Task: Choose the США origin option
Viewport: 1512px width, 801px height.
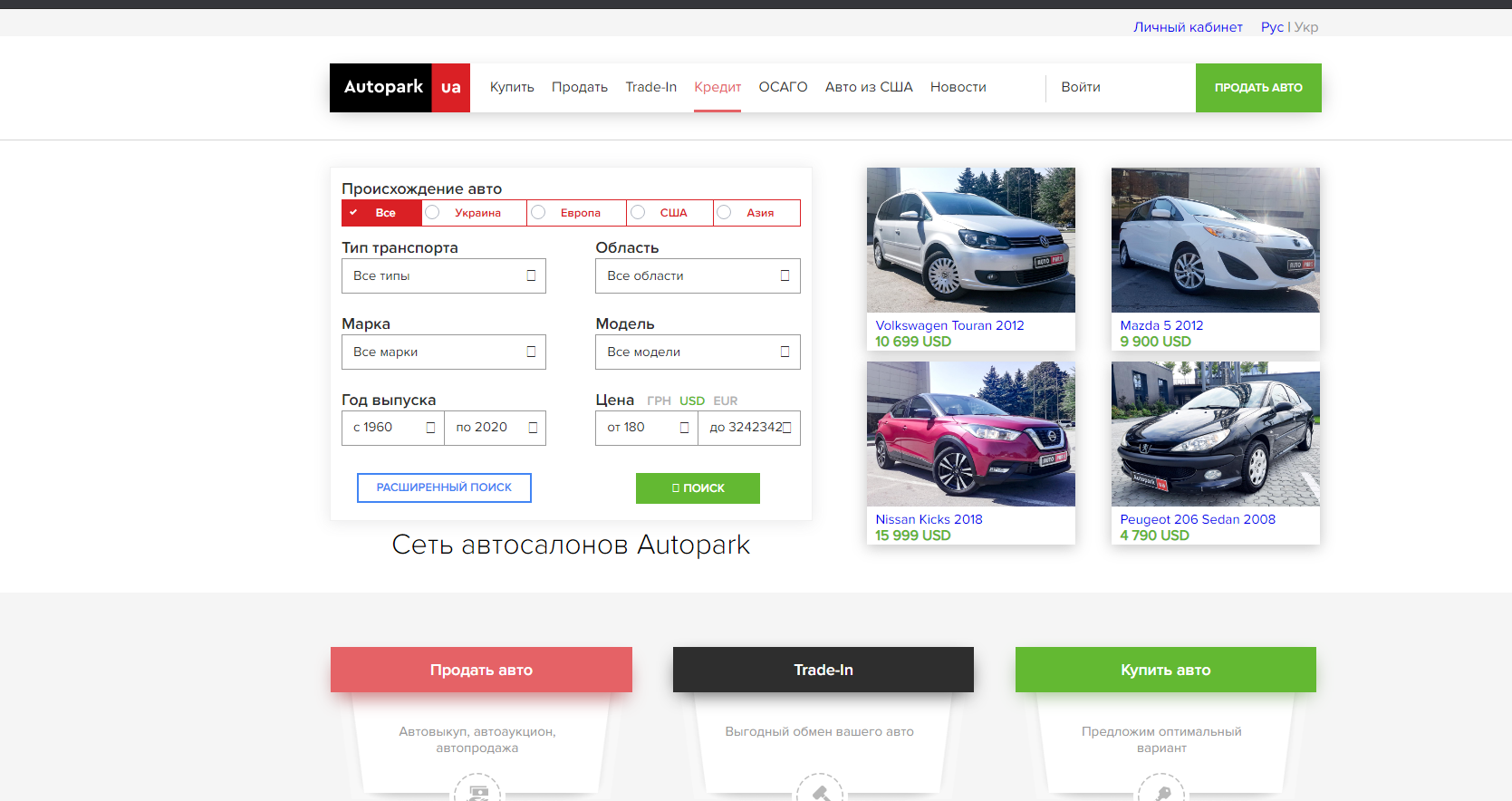Action: tap(672, 213)
